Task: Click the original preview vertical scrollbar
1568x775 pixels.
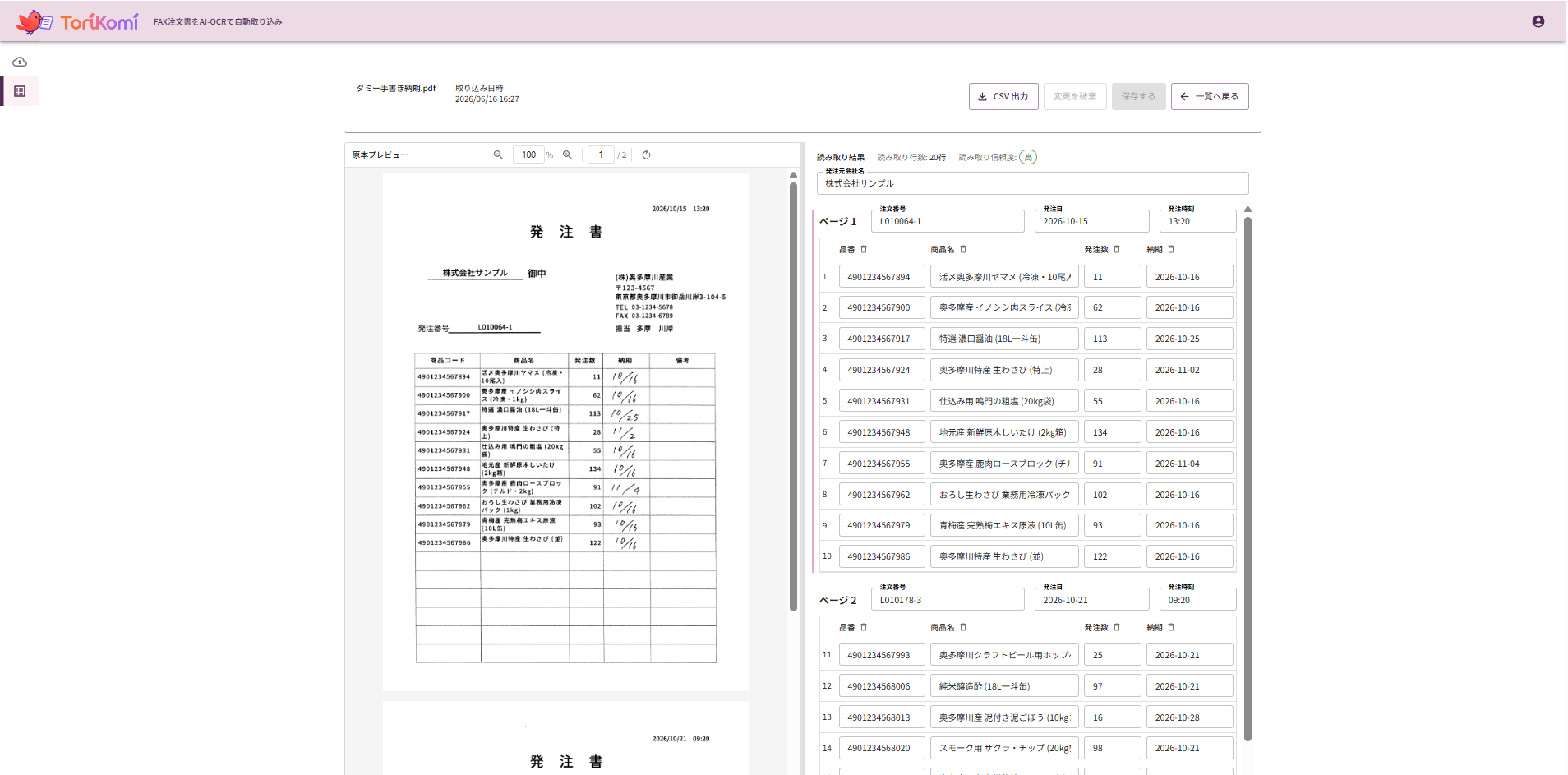Action: point(793,397)
